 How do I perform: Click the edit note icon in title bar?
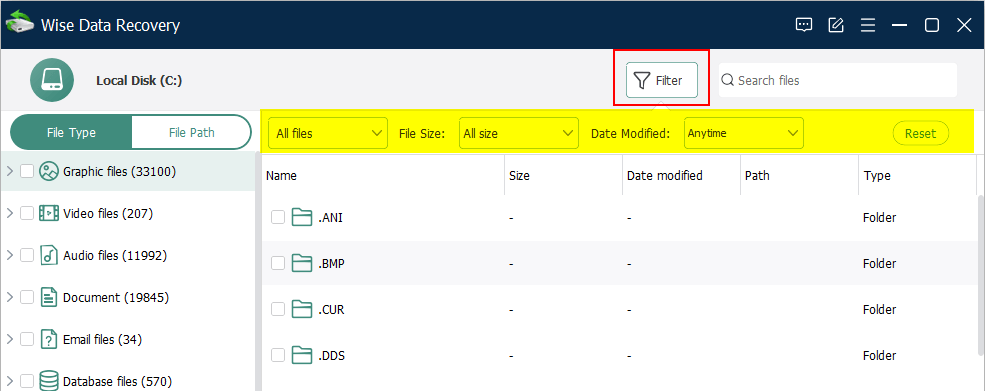[x=835, y=25]
